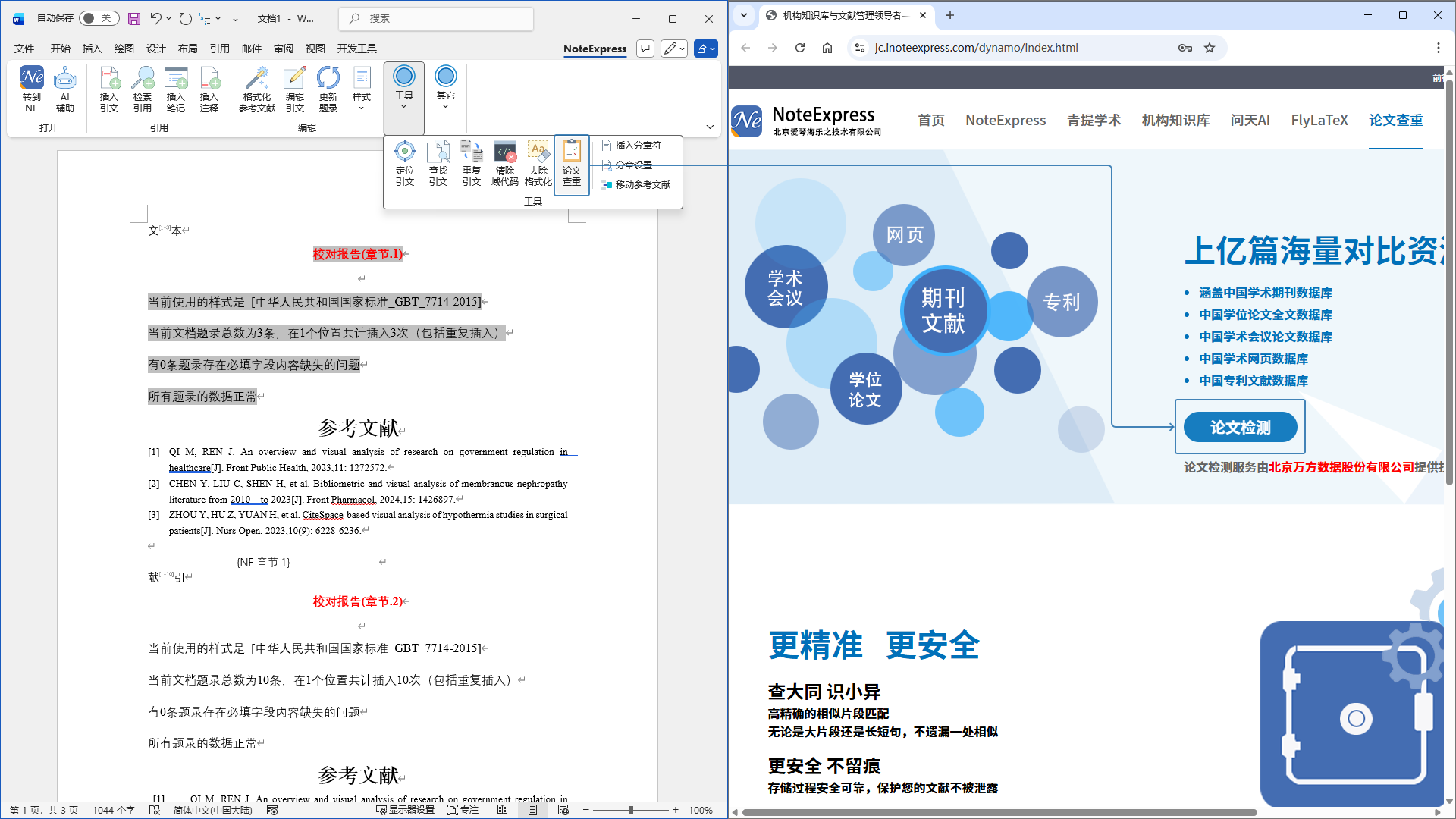This screenshot has width=1456, height=819.
Task: Open the 开发工具 ribbon tab
Action: coord(357,49)
